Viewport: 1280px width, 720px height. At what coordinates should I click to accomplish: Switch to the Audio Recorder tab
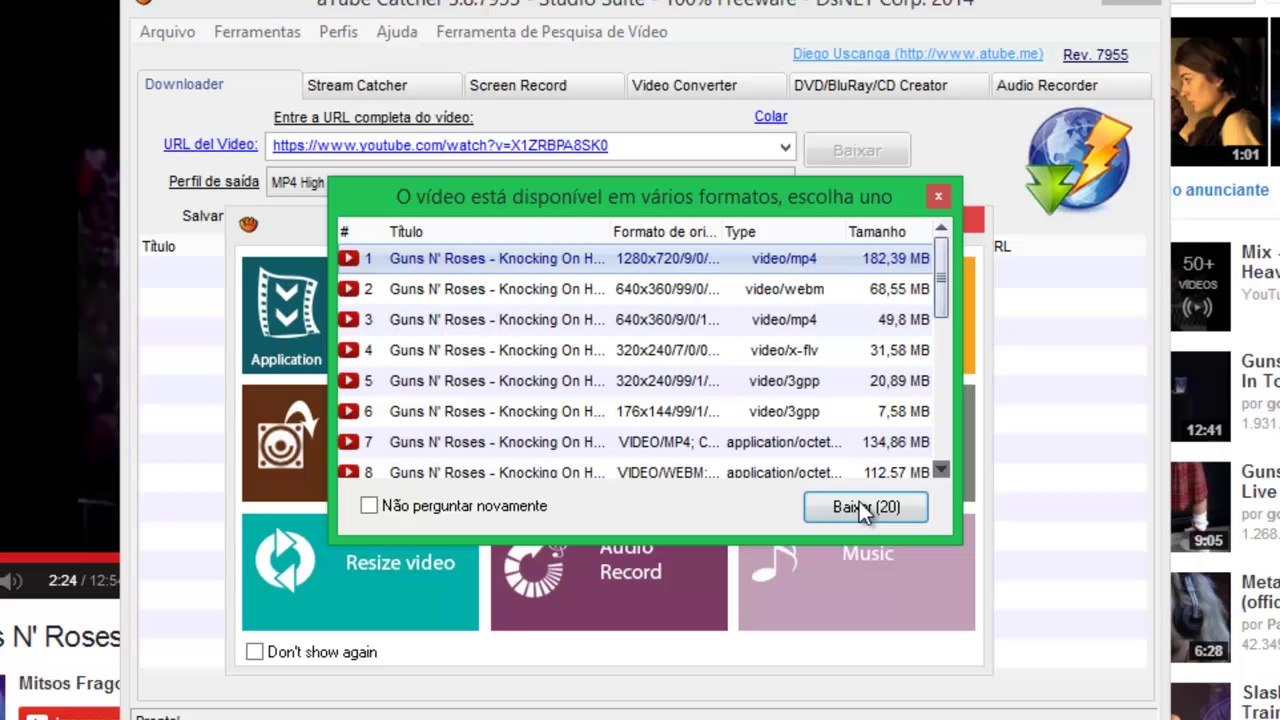click(1070, 86)
